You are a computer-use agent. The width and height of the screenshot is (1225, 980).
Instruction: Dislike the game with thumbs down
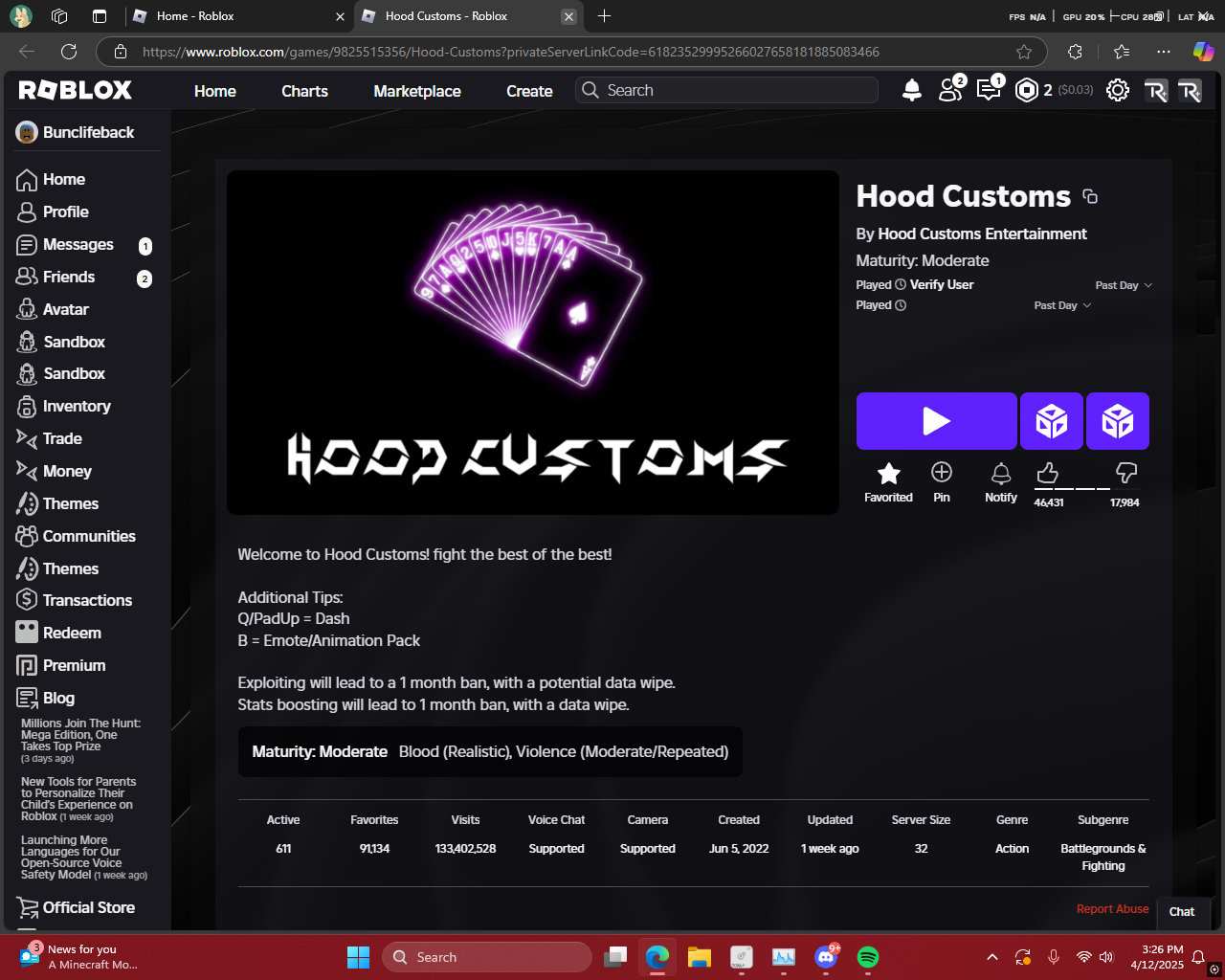[x=1126, y=473]
